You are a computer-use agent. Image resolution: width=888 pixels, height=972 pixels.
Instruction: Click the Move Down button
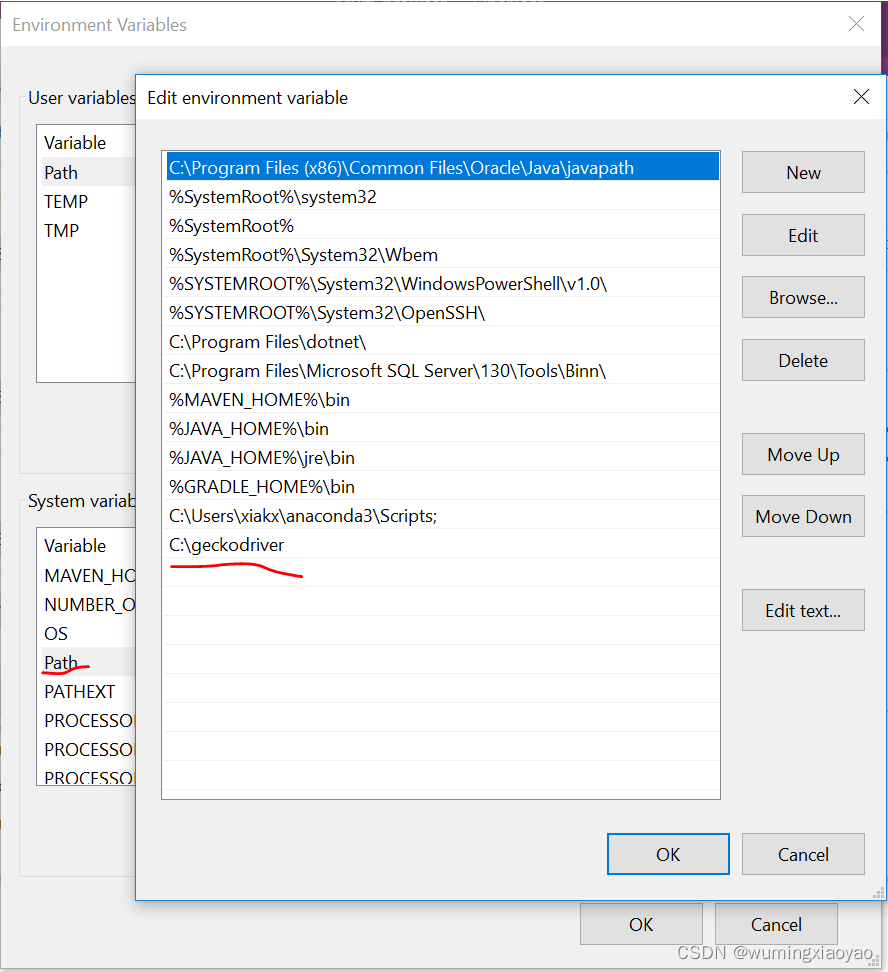pyautogui.click(x=803, y=516)
